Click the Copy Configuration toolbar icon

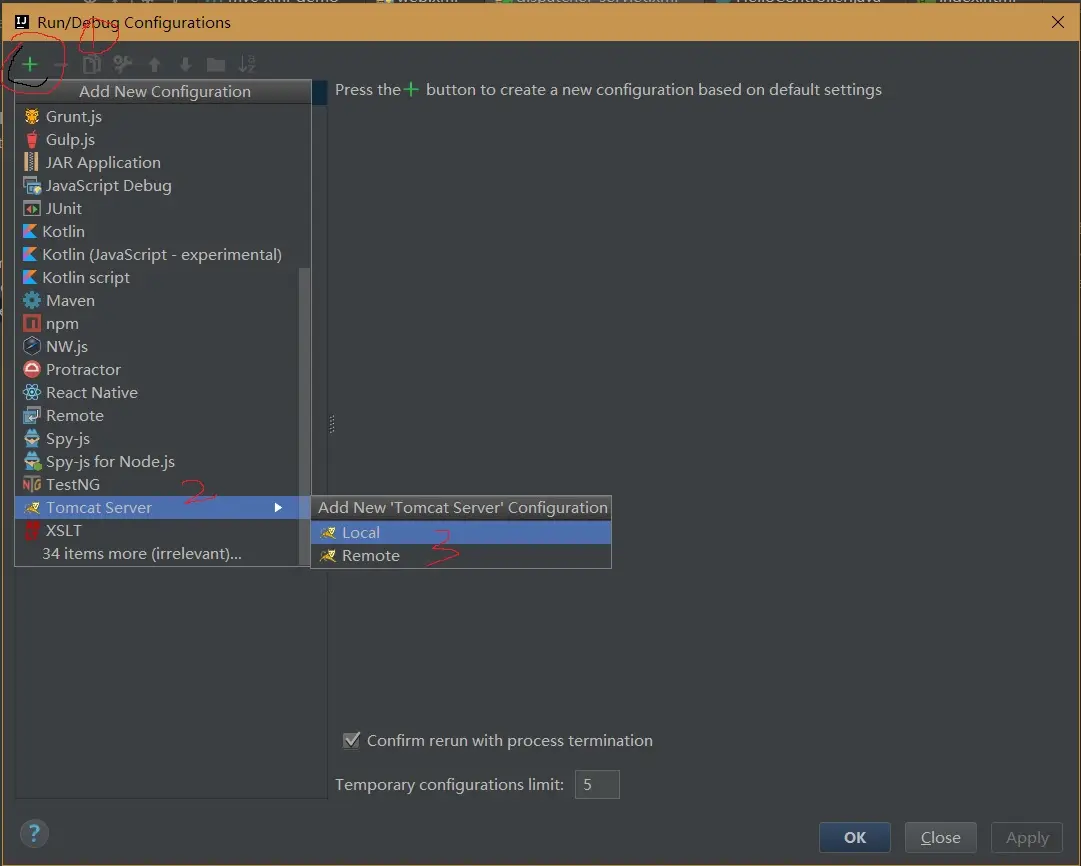[91, 65]
